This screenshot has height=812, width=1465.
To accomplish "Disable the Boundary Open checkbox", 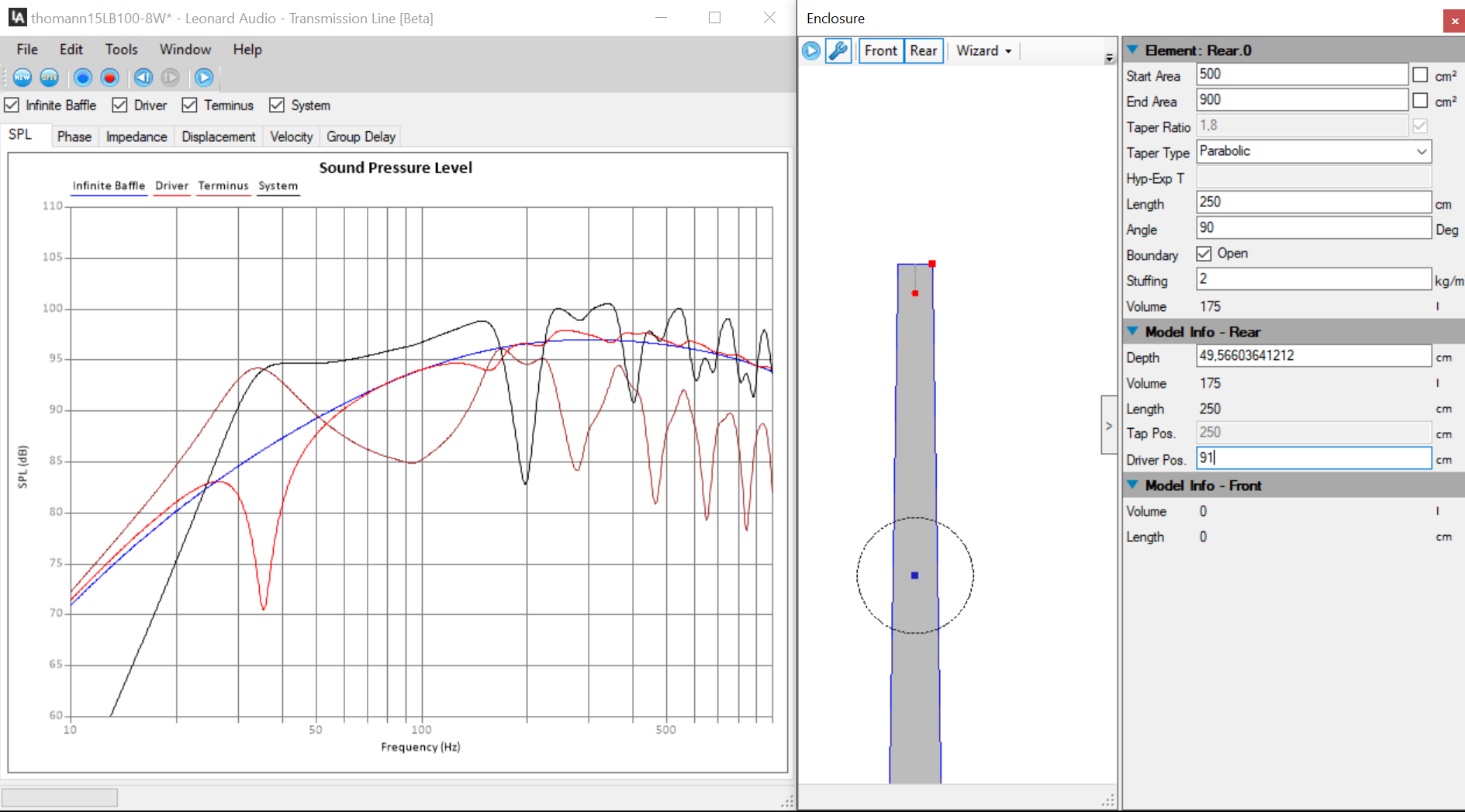I will [1204, 254].
